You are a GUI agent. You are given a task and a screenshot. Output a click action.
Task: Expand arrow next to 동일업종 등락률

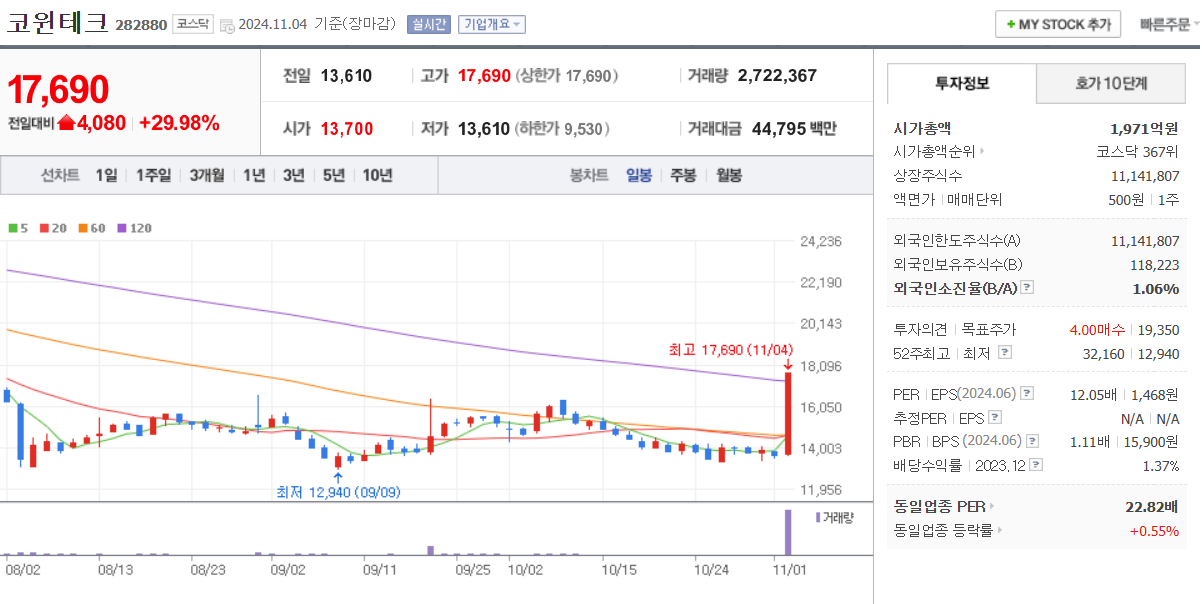(1000, 531)
